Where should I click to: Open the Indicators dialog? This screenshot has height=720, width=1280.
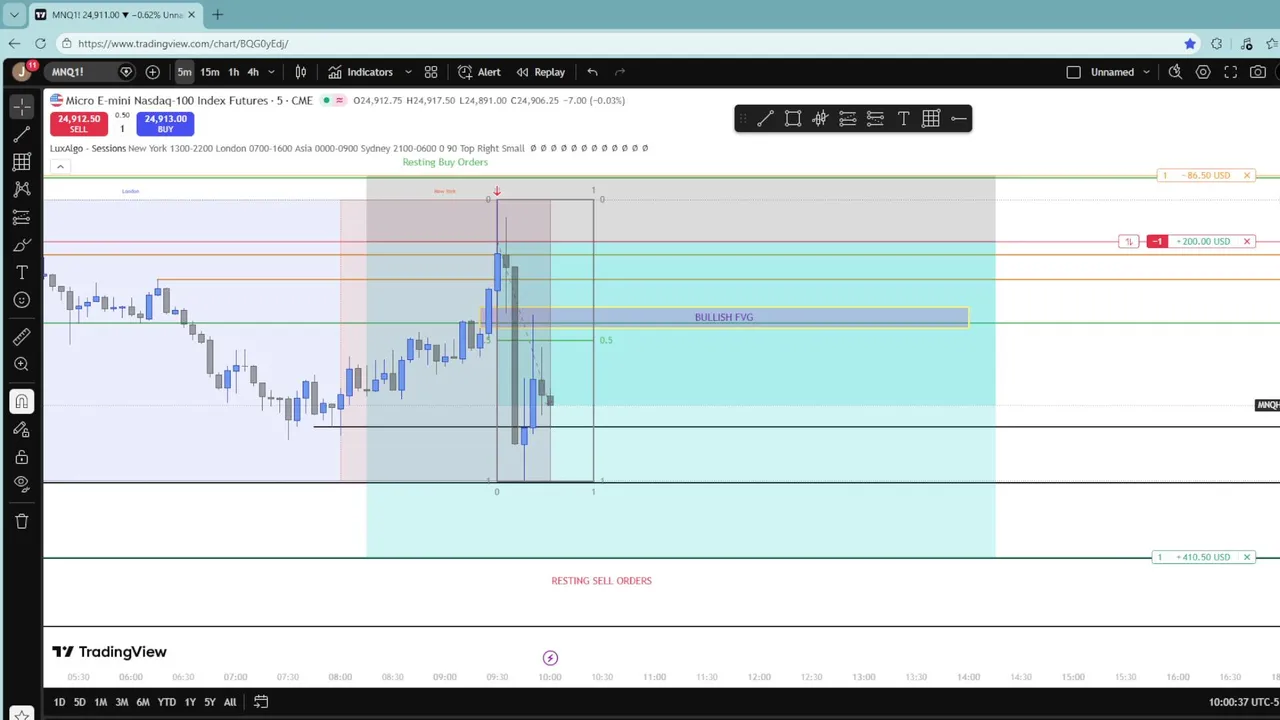click(360, 72)
